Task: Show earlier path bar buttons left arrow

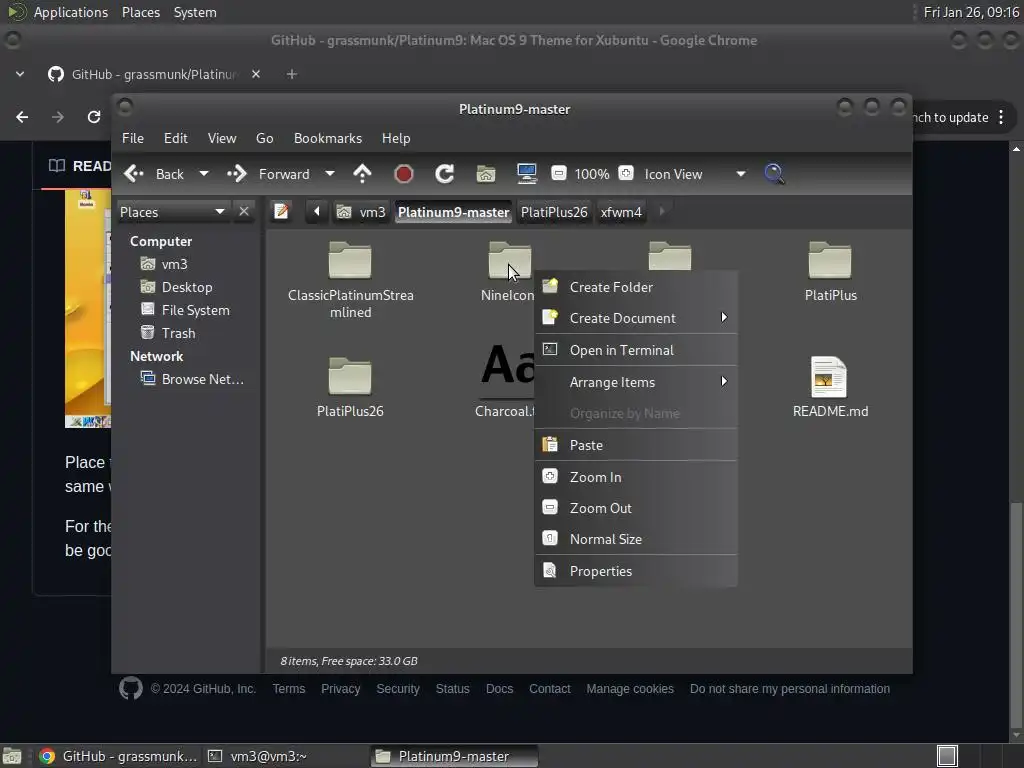Action: [x=317, y=212]
